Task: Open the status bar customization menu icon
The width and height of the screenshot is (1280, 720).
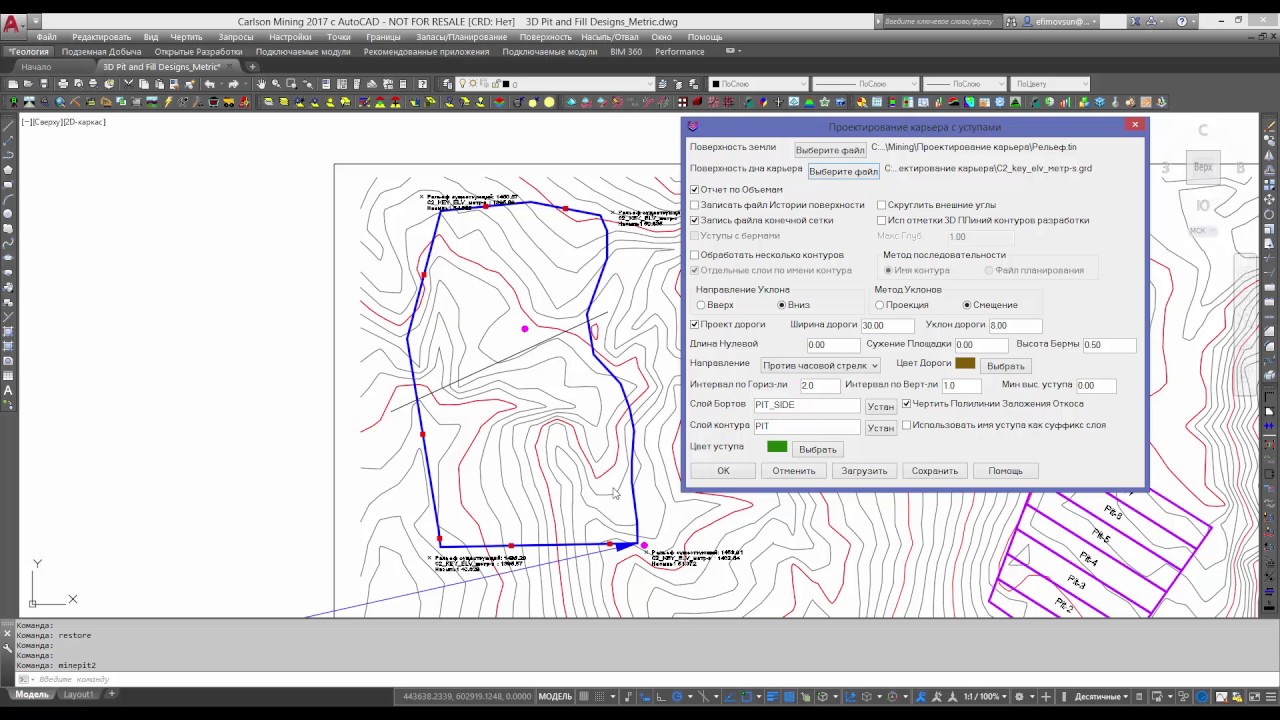Action: 1270,697
